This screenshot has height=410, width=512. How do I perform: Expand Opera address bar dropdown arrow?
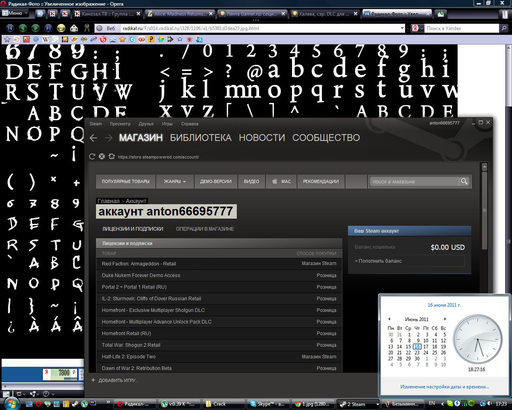pyautogui.click(x=402, y=28)
